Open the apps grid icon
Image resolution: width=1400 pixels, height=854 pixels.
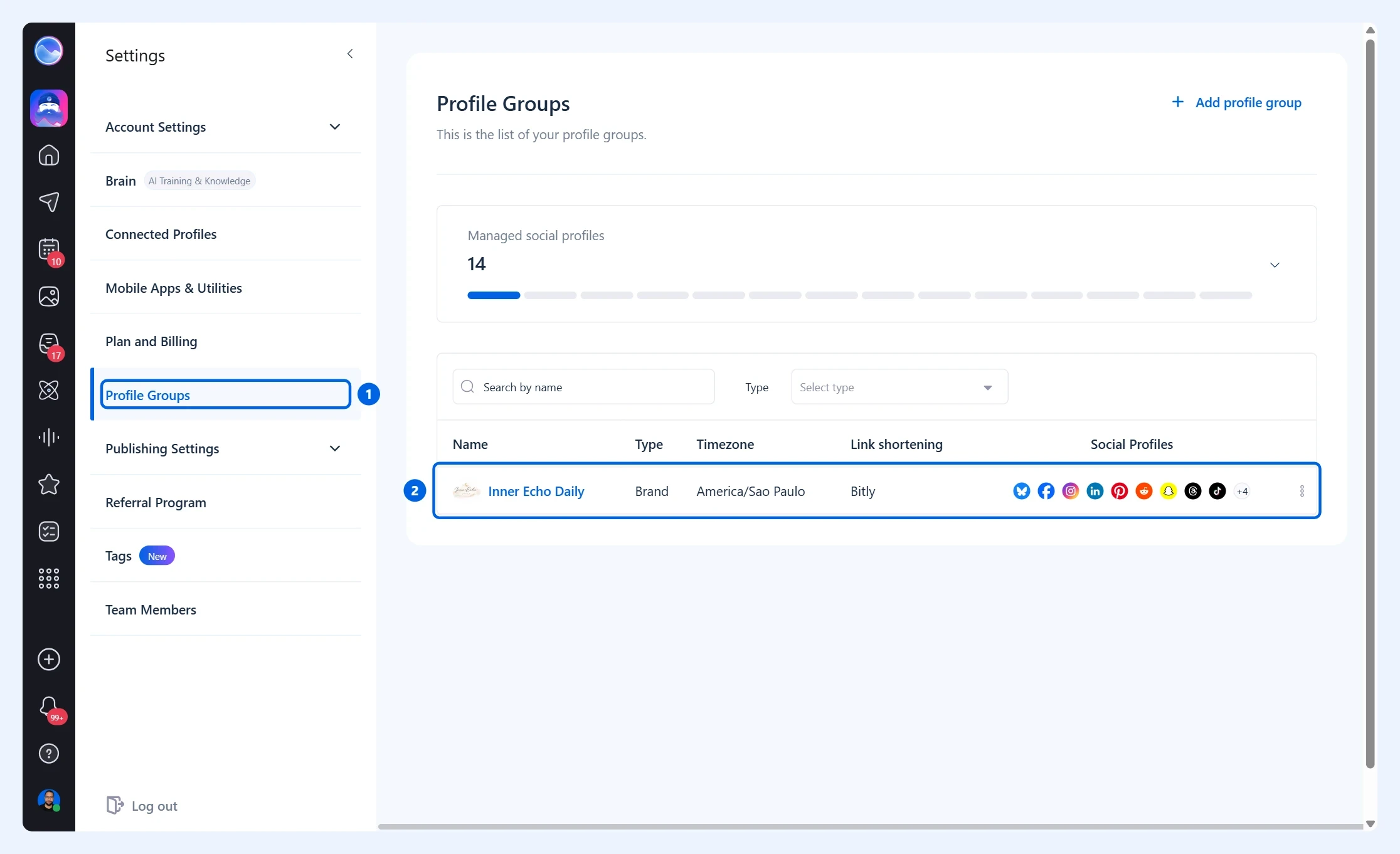pyautogui.click(x=49, y=578)
